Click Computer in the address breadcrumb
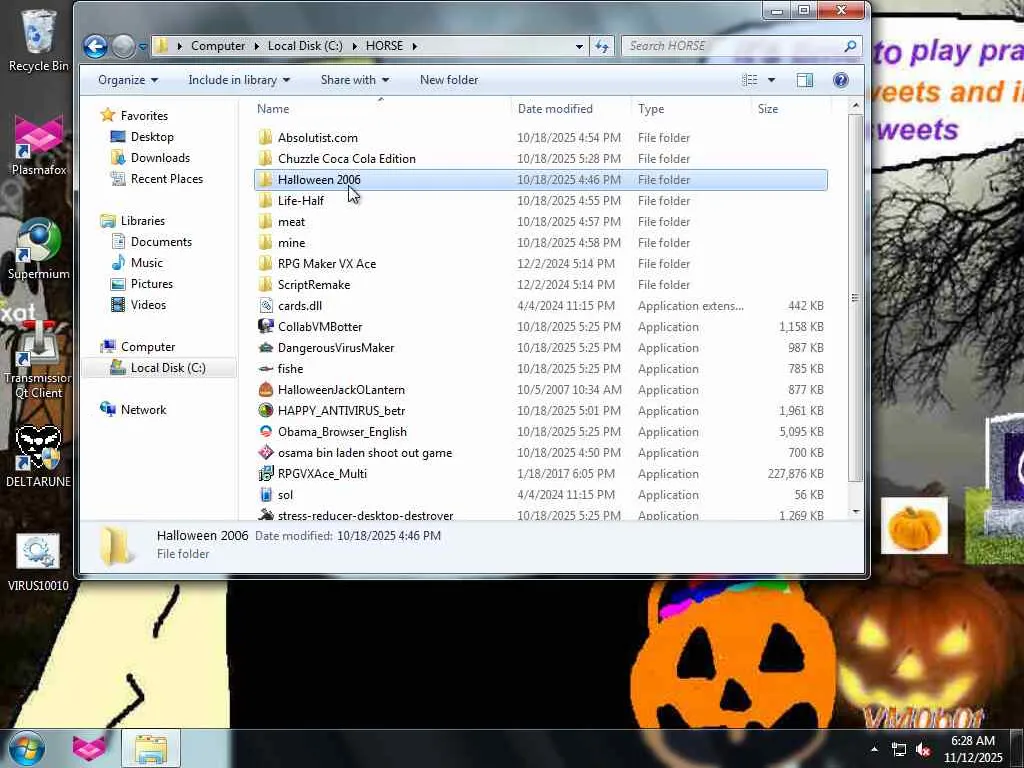Image resolution: width=1024 pixels, height=768 pixels. (217, 46)
